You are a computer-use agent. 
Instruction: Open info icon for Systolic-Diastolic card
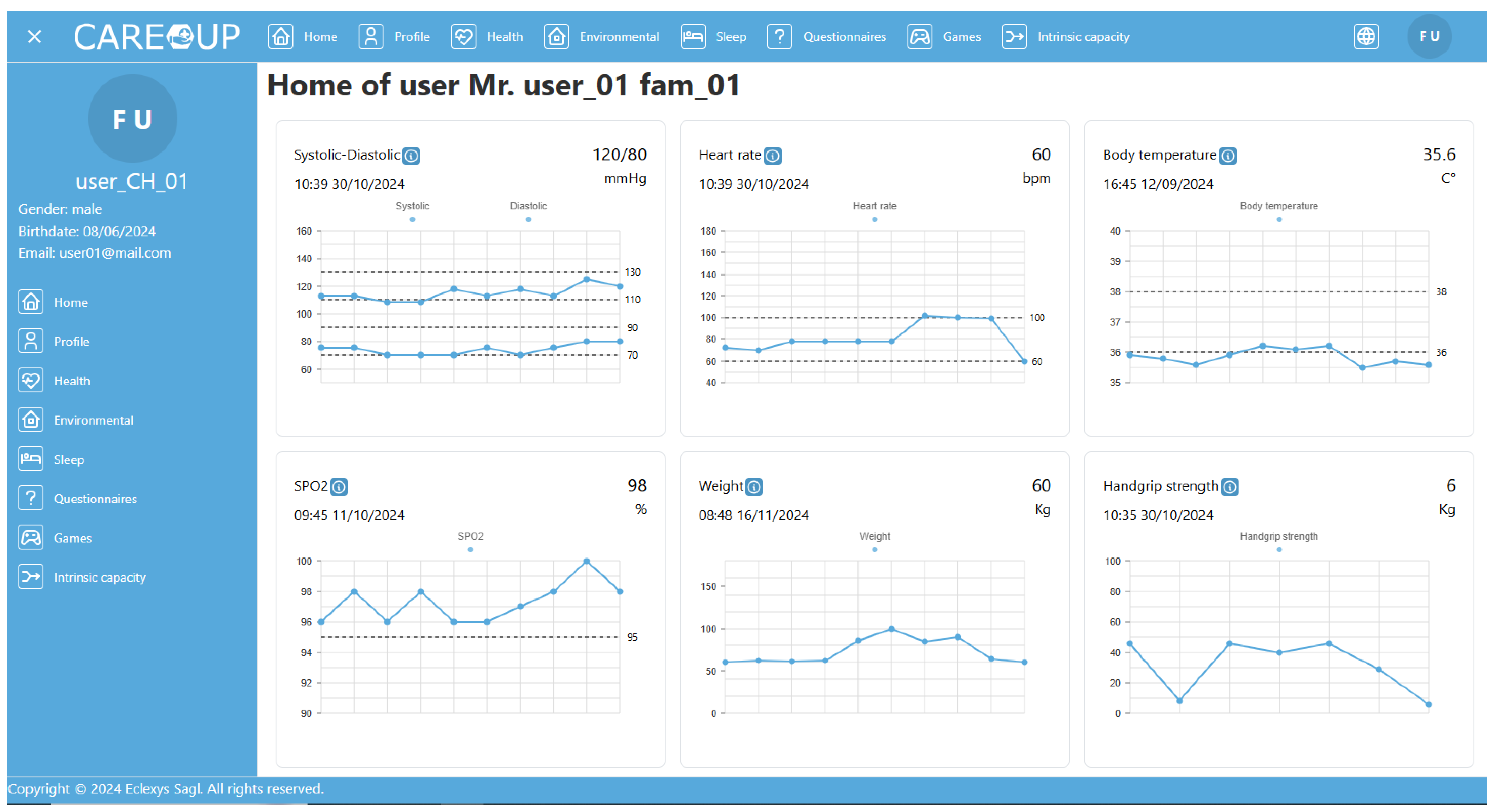tap(411, 156)
